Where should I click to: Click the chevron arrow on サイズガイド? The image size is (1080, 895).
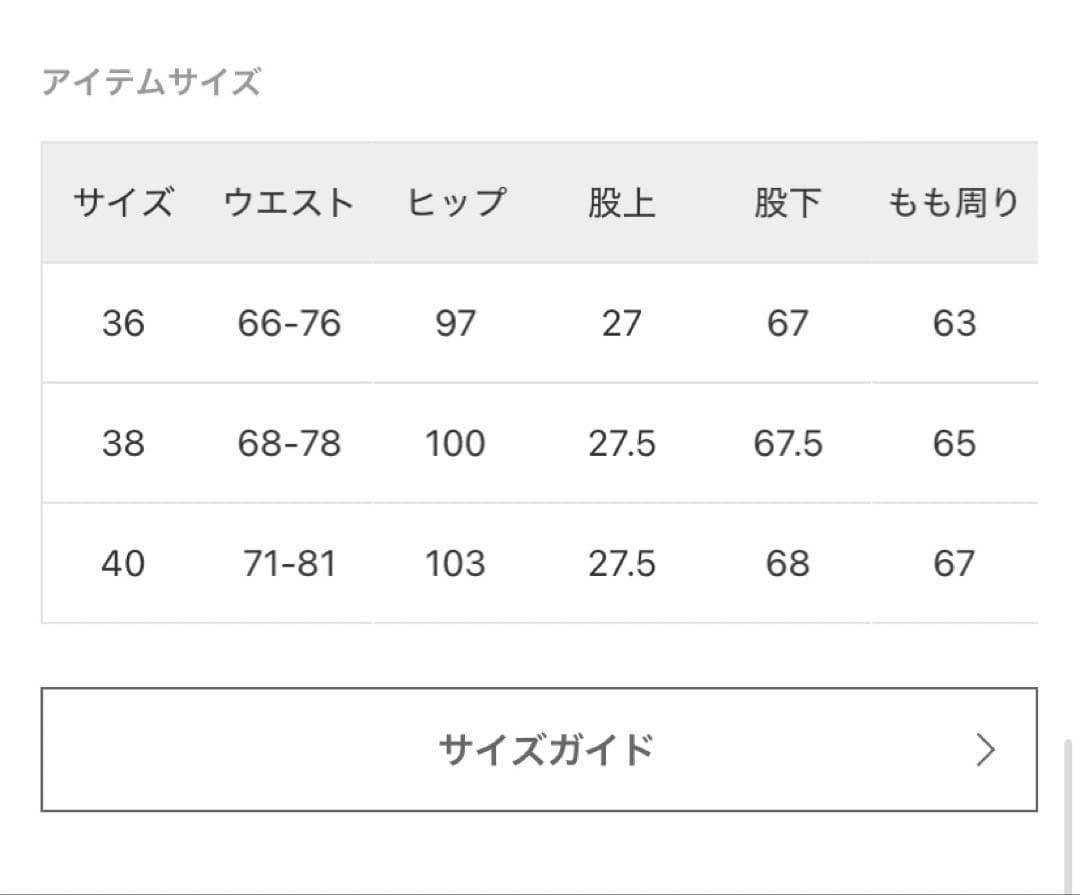pos(986,750)
